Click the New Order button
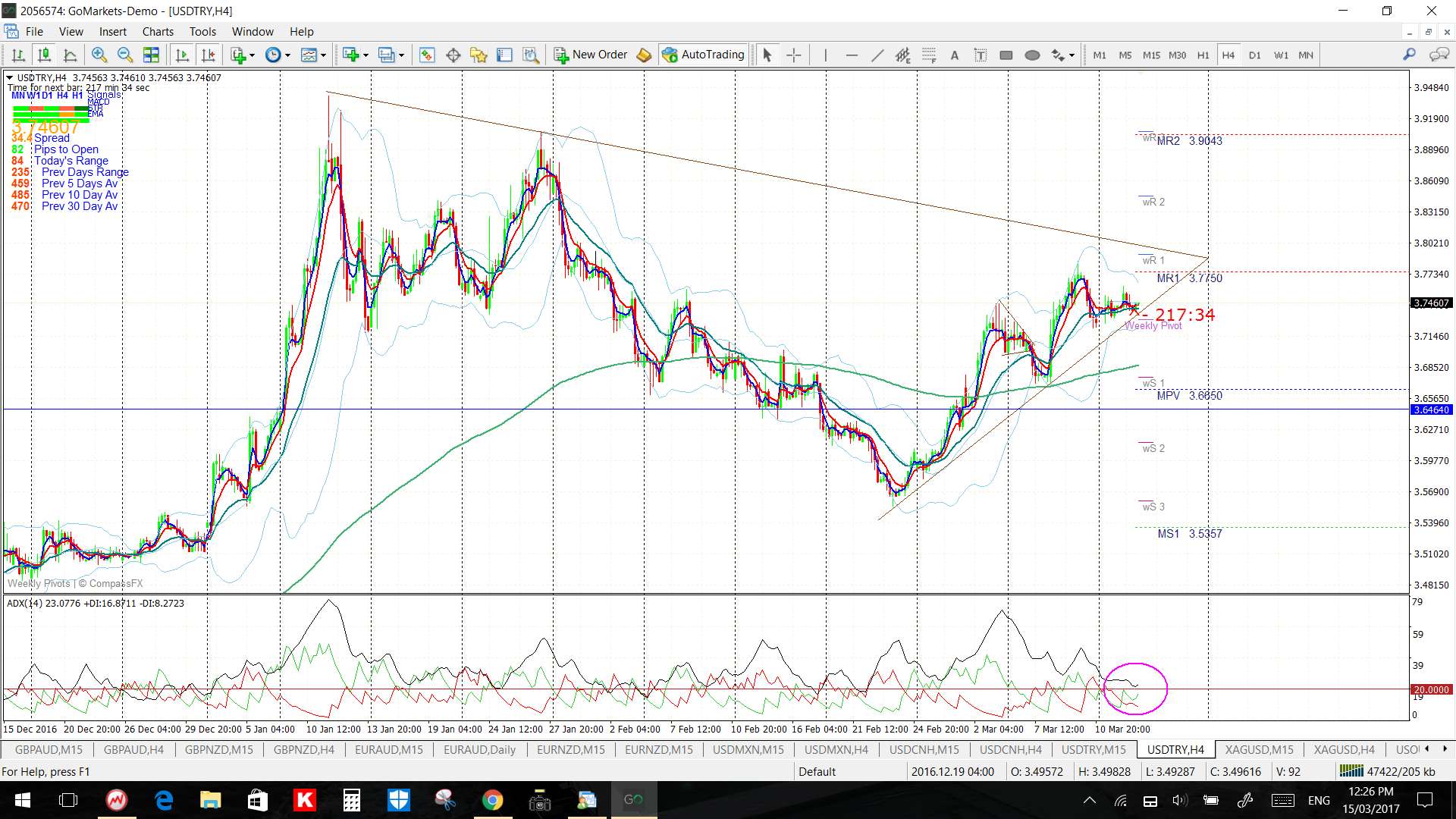The height and width of the screenshot is (819, 1456). (x=591, y=55)
